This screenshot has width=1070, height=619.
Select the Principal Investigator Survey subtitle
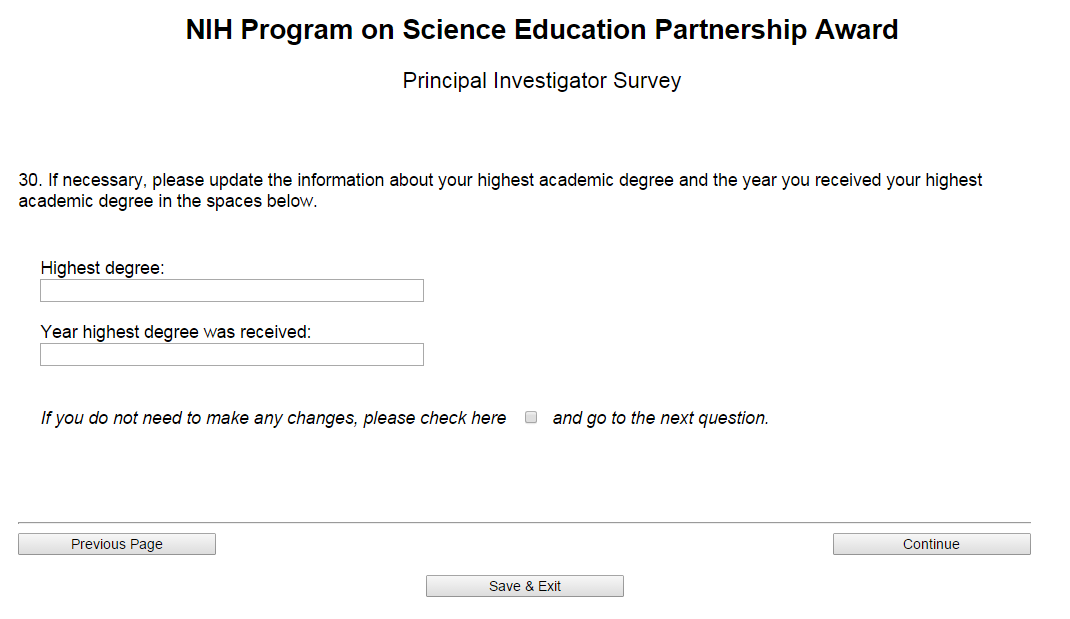coord(542,81)
